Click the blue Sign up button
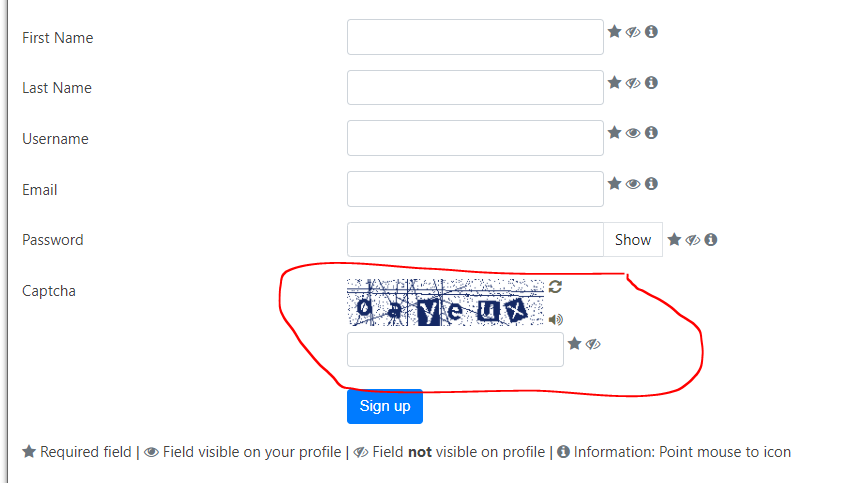The height and width of the screenshot is (483, 863). click(385, 407)
